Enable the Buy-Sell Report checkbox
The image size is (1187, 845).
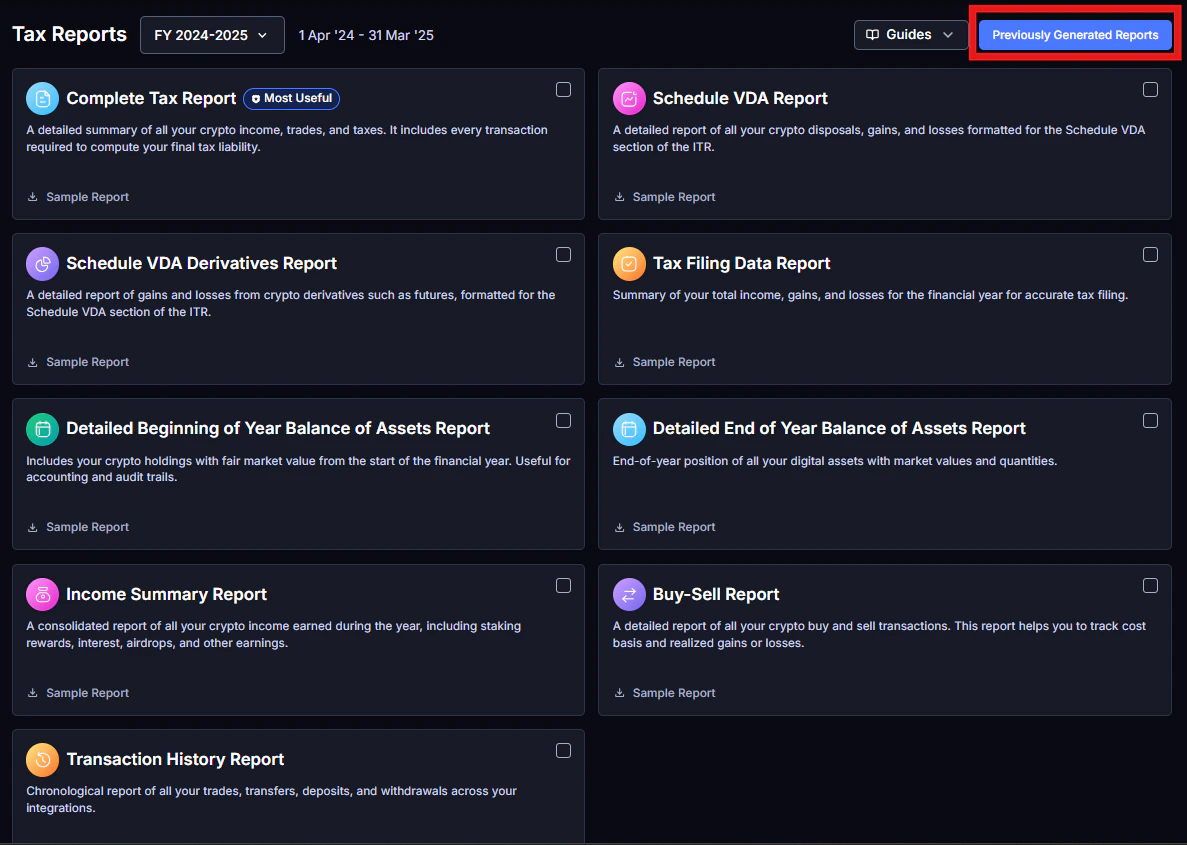coord(1150,585)
